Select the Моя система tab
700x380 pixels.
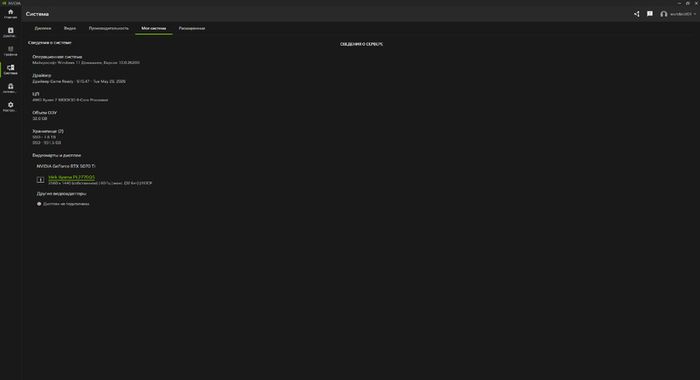[x=154, y=28]
